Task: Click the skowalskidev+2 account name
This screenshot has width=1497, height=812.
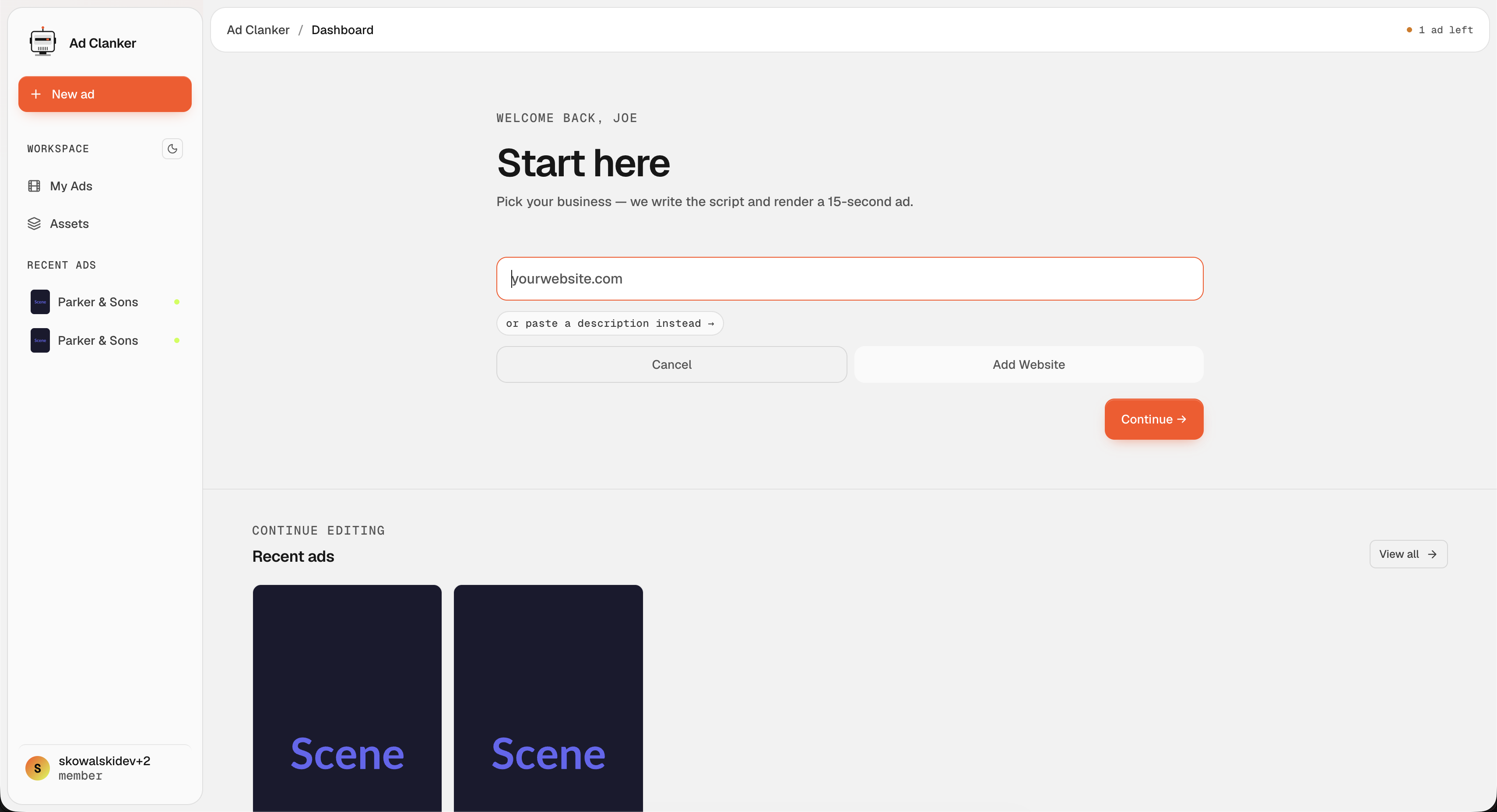Action: coord(105,761)
